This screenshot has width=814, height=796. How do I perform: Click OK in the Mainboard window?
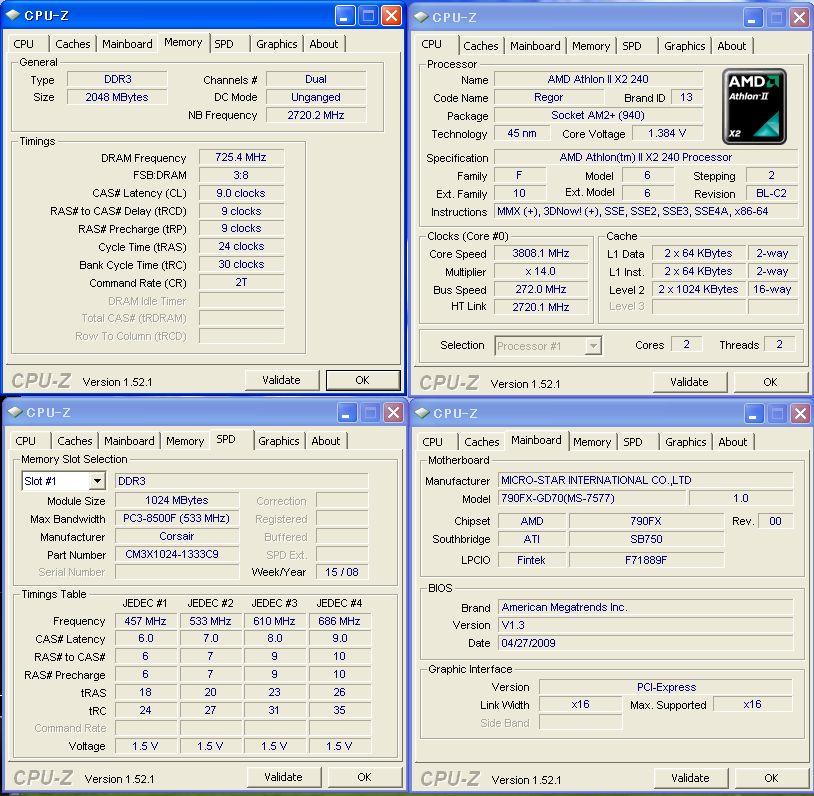click(x=771, y=778)
